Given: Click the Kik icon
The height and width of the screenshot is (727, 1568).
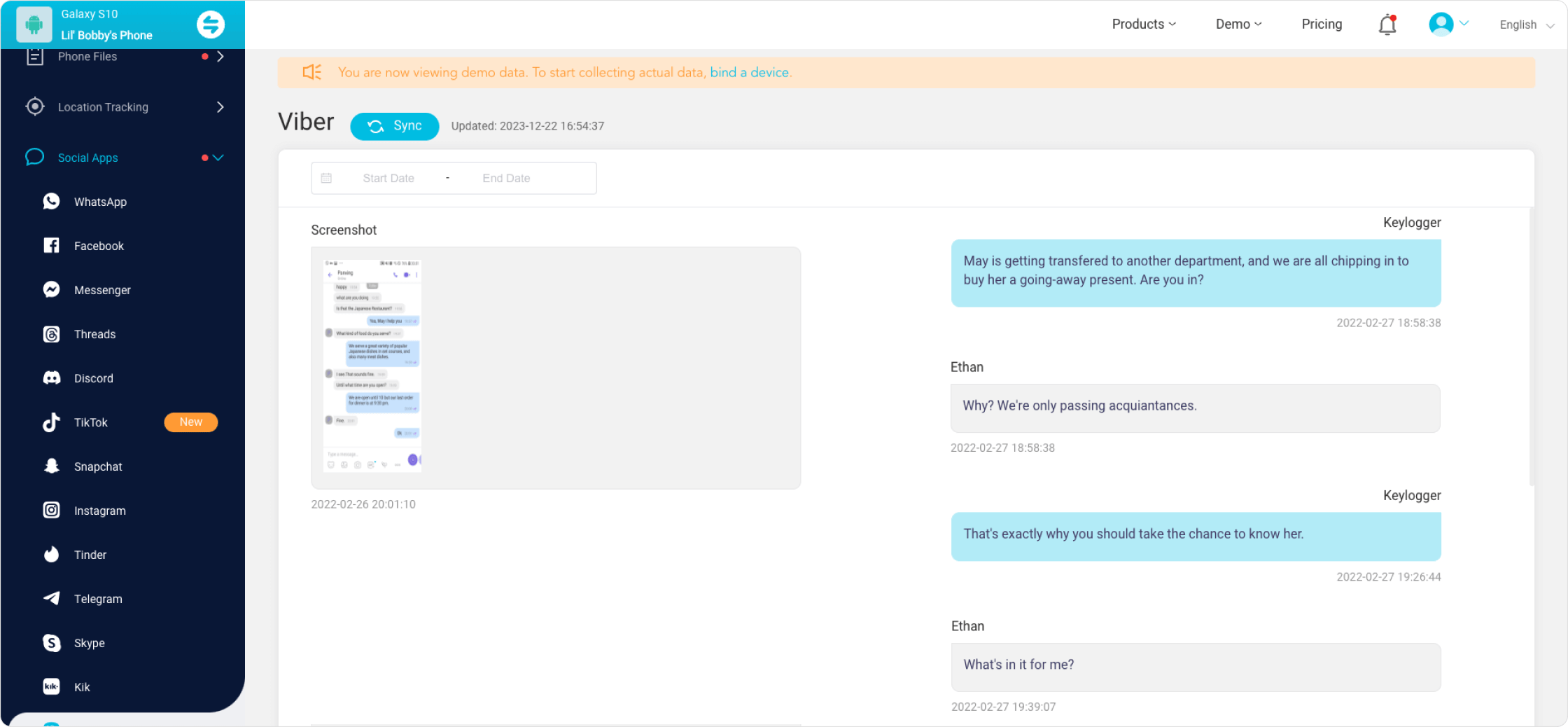Looking at the screenshot, I should coord(52,687).
